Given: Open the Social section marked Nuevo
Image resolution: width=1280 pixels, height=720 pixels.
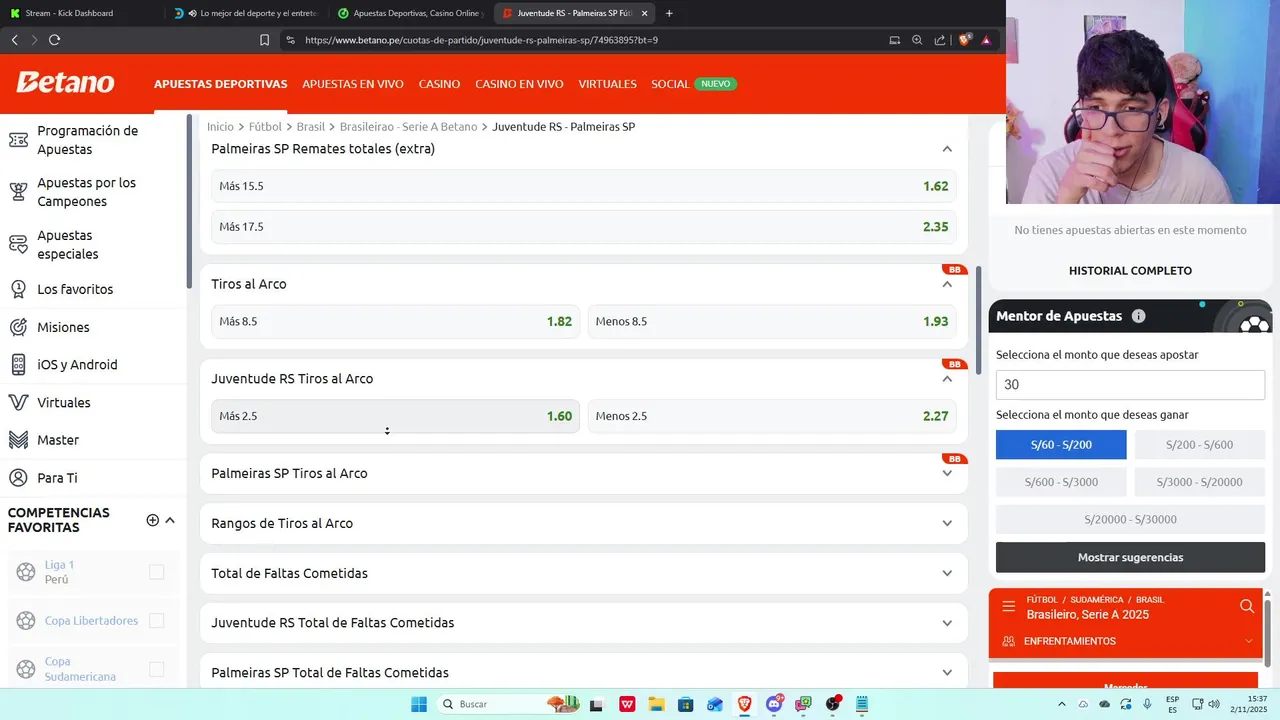Looking at the screenshot, I should [694, 84].
